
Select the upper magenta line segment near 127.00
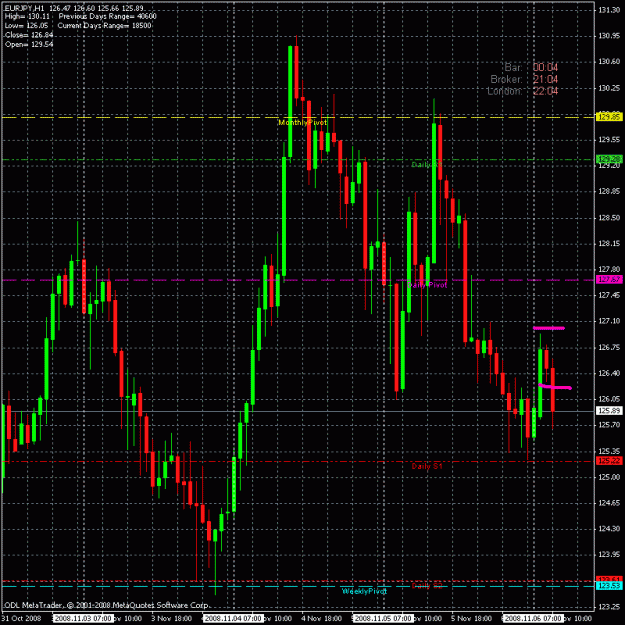[549, 328]
